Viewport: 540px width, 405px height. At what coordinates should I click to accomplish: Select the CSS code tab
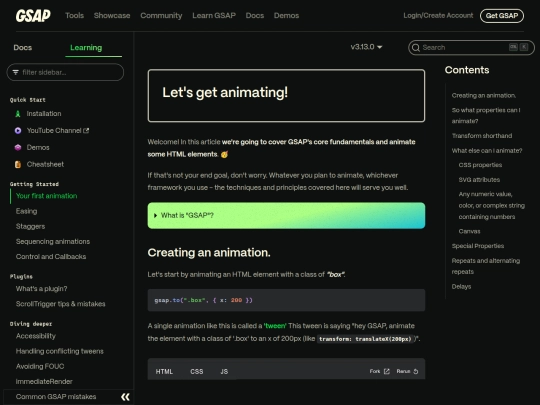197,371
